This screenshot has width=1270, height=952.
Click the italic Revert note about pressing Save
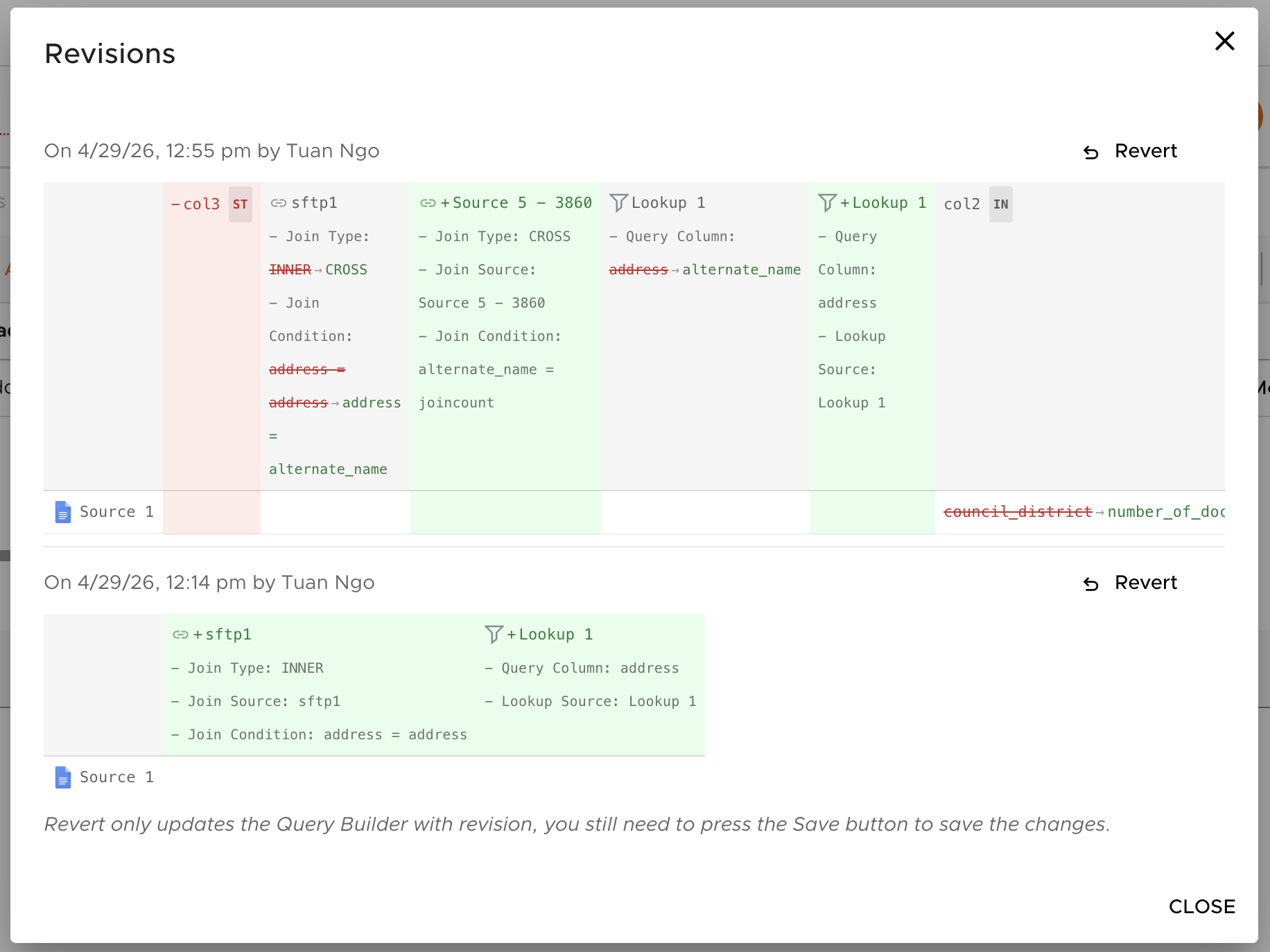pyautogui.click(x=577, y=824)
